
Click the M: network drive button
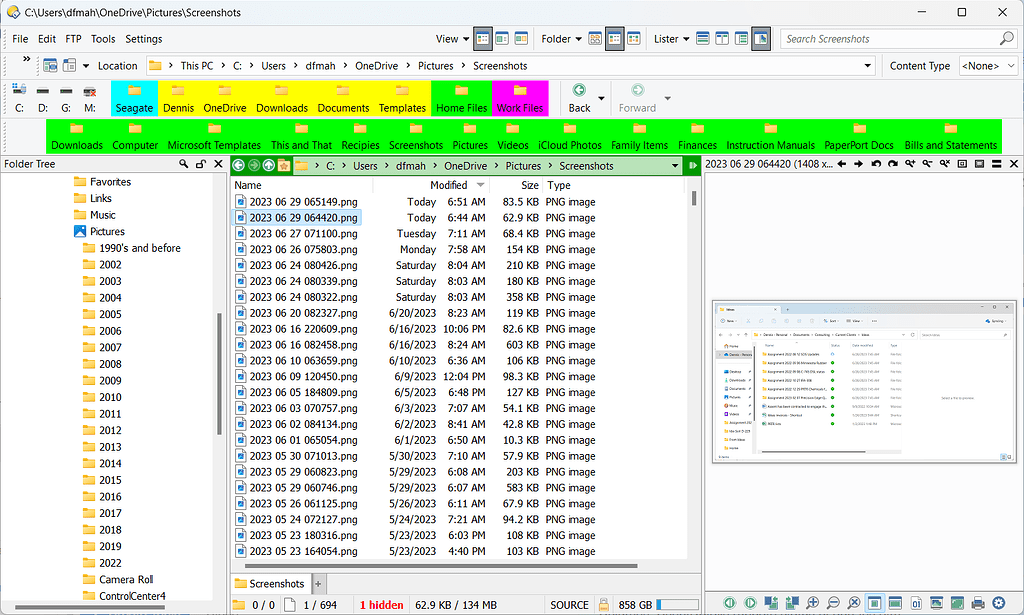pos(90,98)
